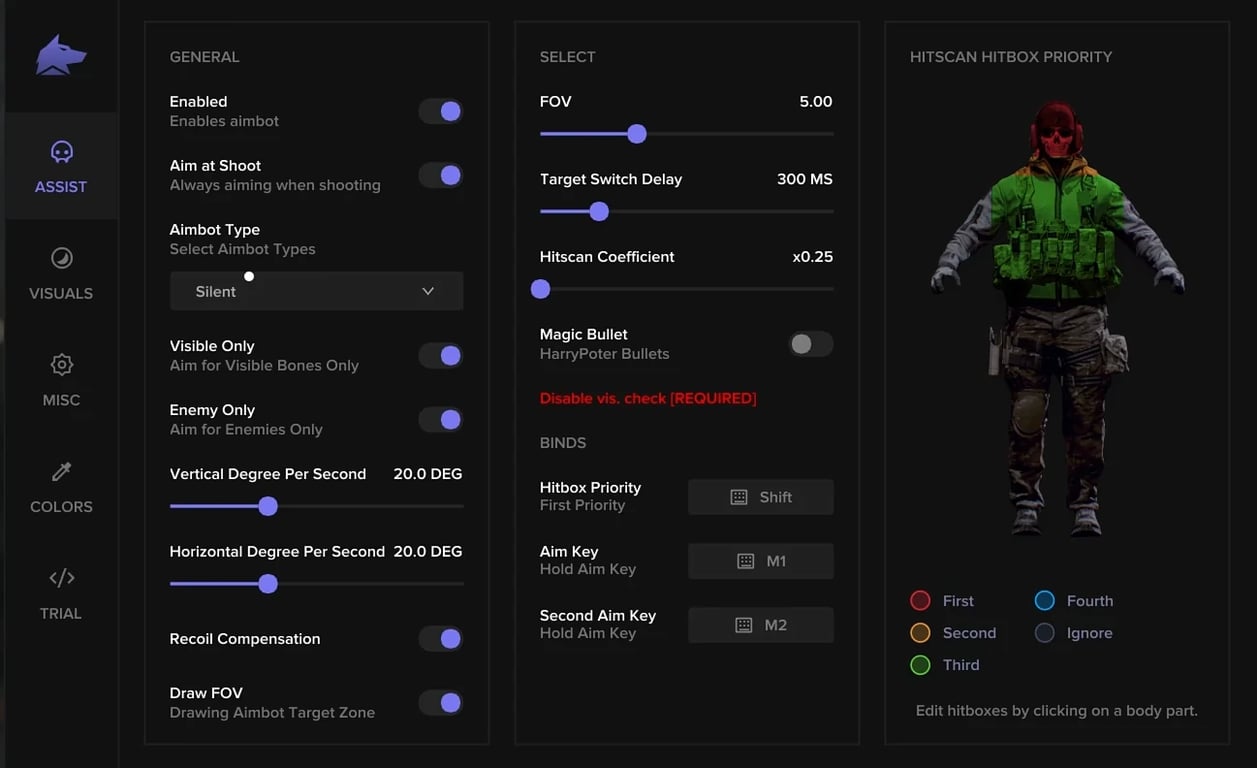
Task: Click the keyboard icon in the M2 bind
Action: click(x=744, y=625)
